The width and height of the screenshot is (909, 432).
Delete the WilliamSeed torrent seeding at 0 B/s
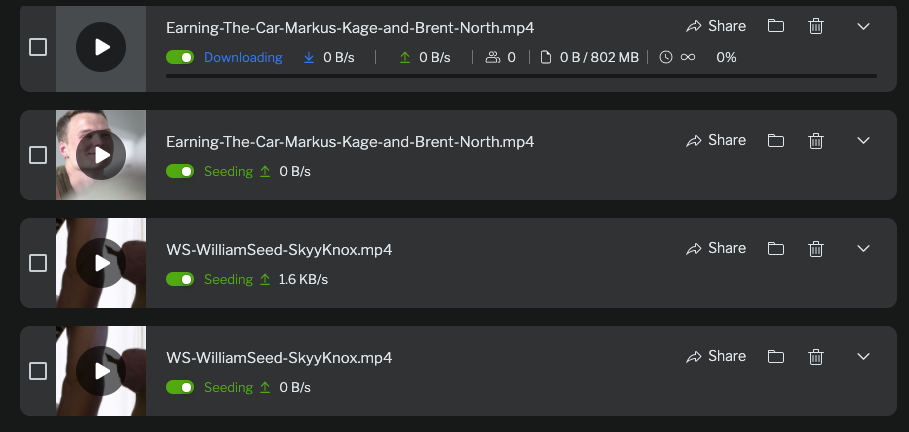(816, 356)
